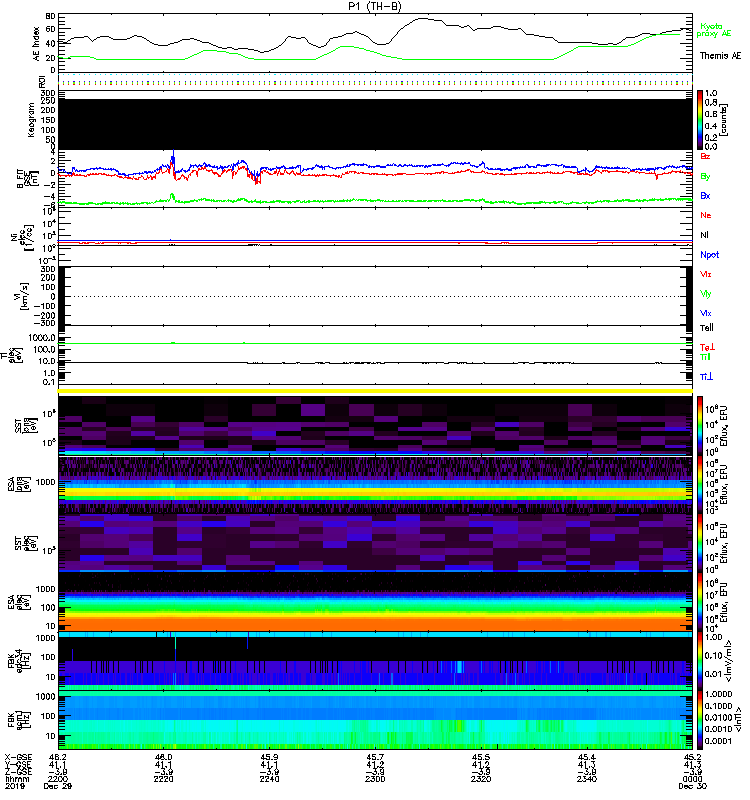Select the blue "Npot" legend label
Viewport: 750px width, 800px height.
709,255
